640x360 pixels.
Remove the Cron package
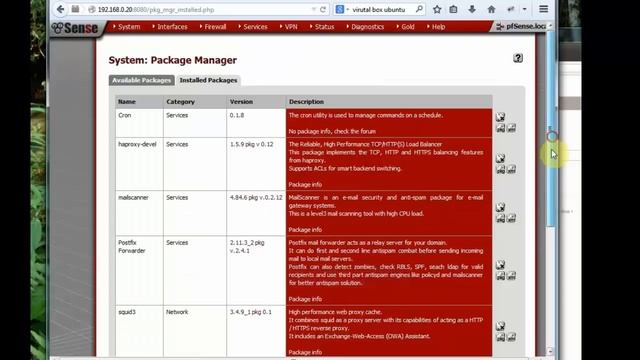coord(500,117)
